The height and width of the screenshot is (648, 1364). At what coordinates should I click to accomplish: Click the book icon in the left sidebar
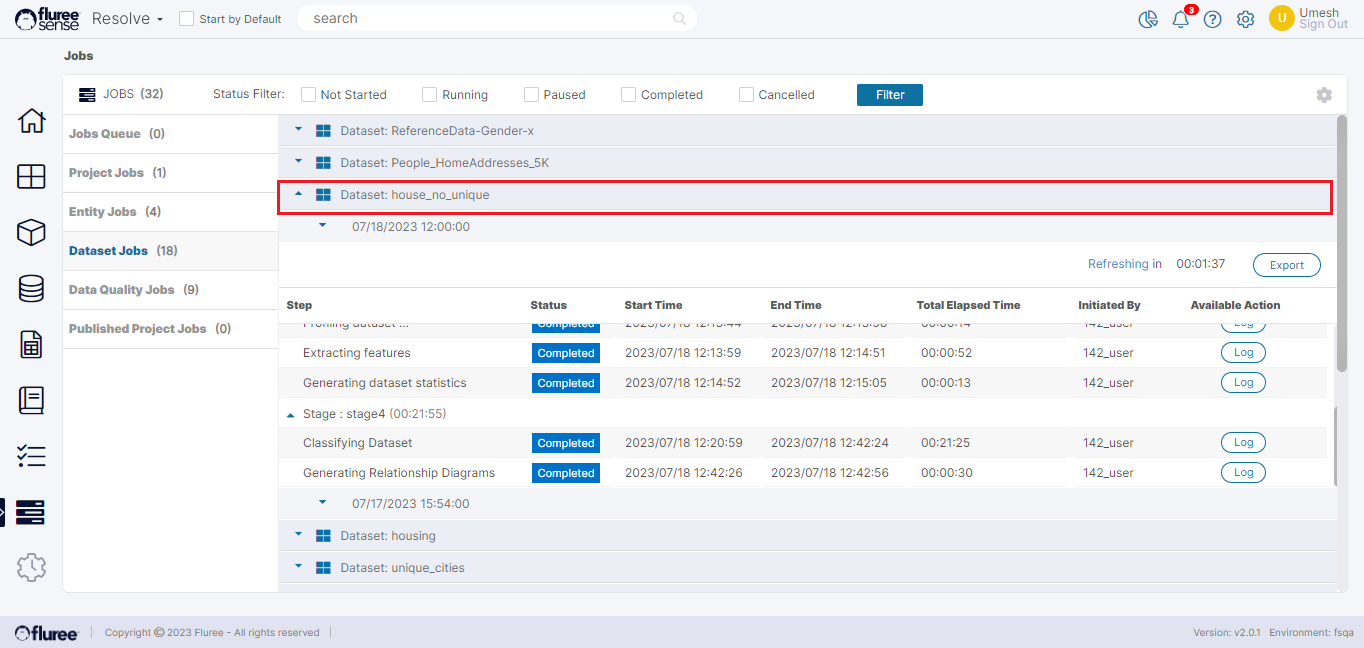[31, 401]
